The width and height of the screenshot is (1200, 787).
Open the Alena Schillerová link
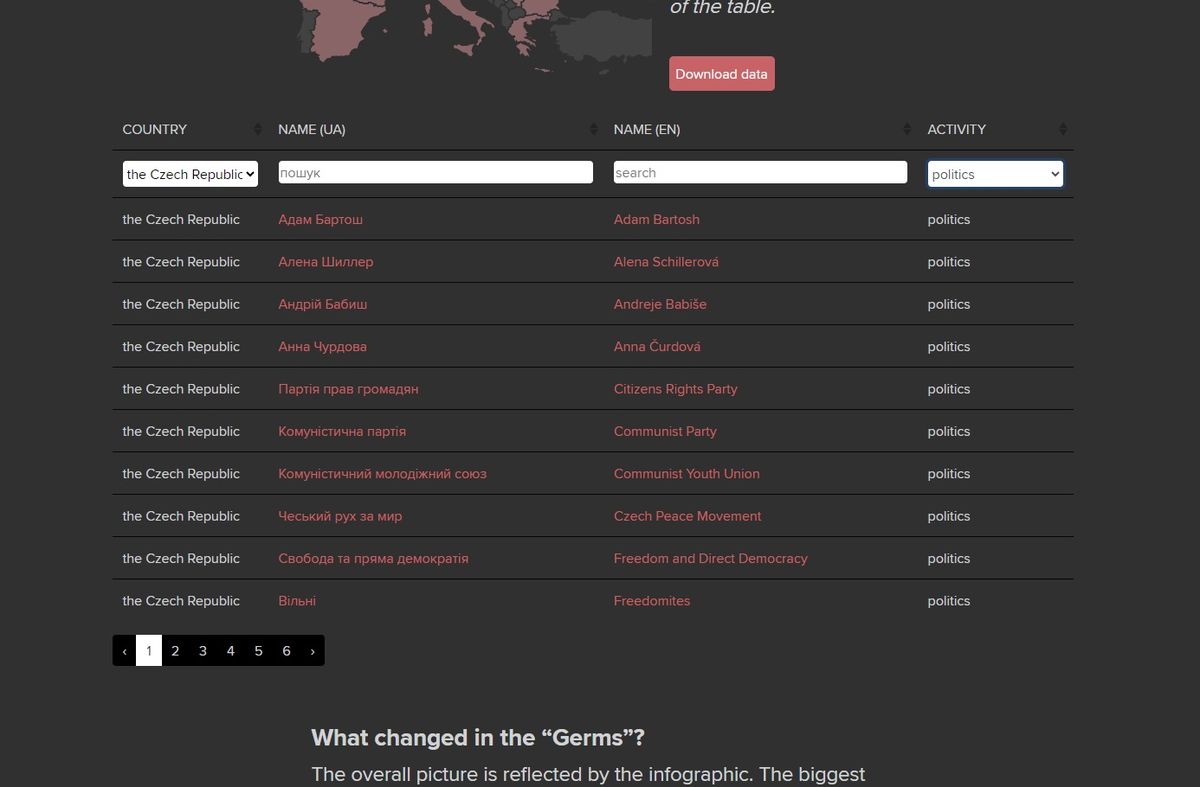(x=666, y=262)
